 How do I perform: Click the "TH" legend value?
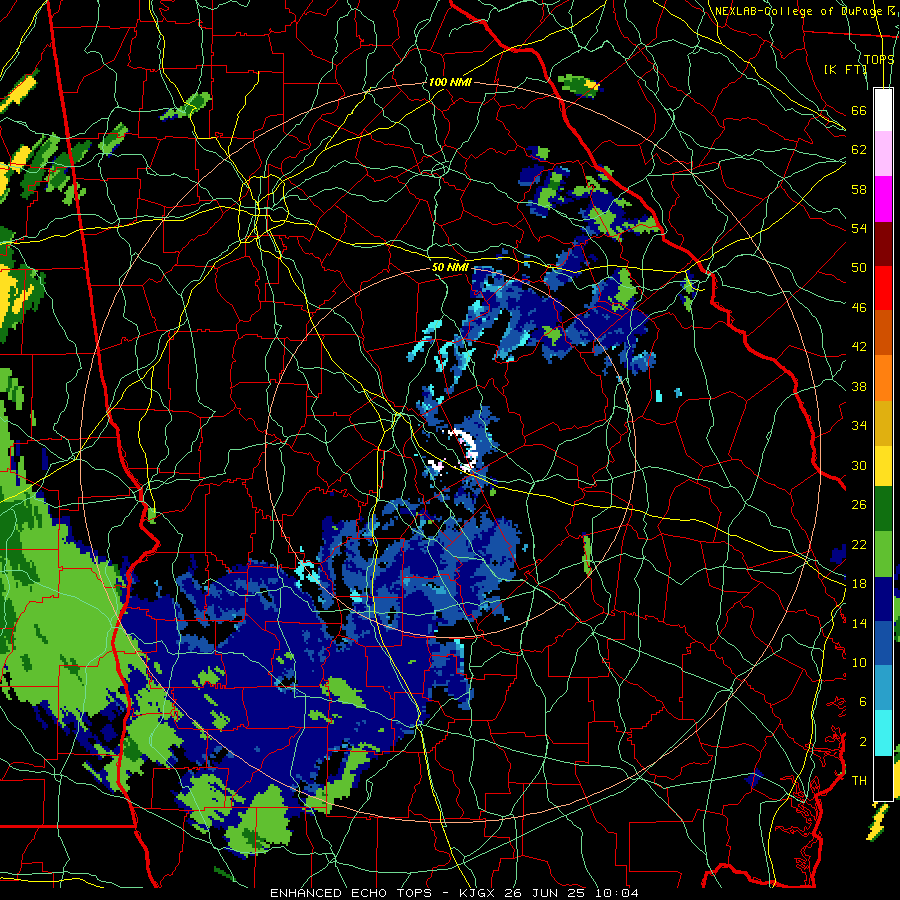(859, 781)
